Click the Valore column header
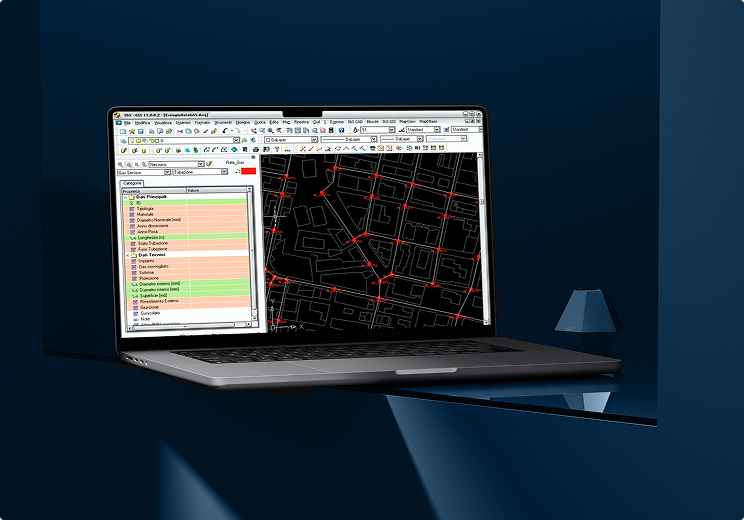Viewport: 744px width, 520px height. tap(193, 190)
